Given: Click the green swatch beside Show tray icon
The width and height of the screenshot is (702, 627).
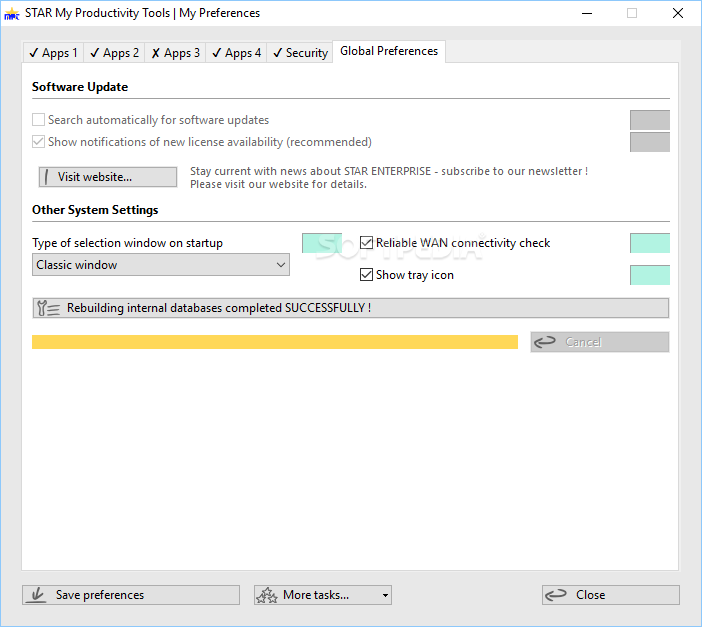Looking at the screenshot, I should (x=650, y=275).
